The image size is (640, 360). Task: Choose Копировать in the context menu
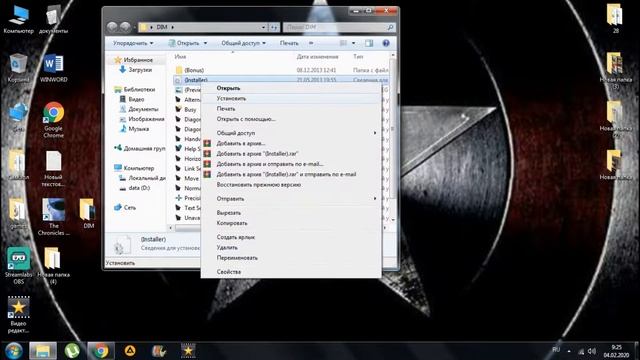coord(291,223)
